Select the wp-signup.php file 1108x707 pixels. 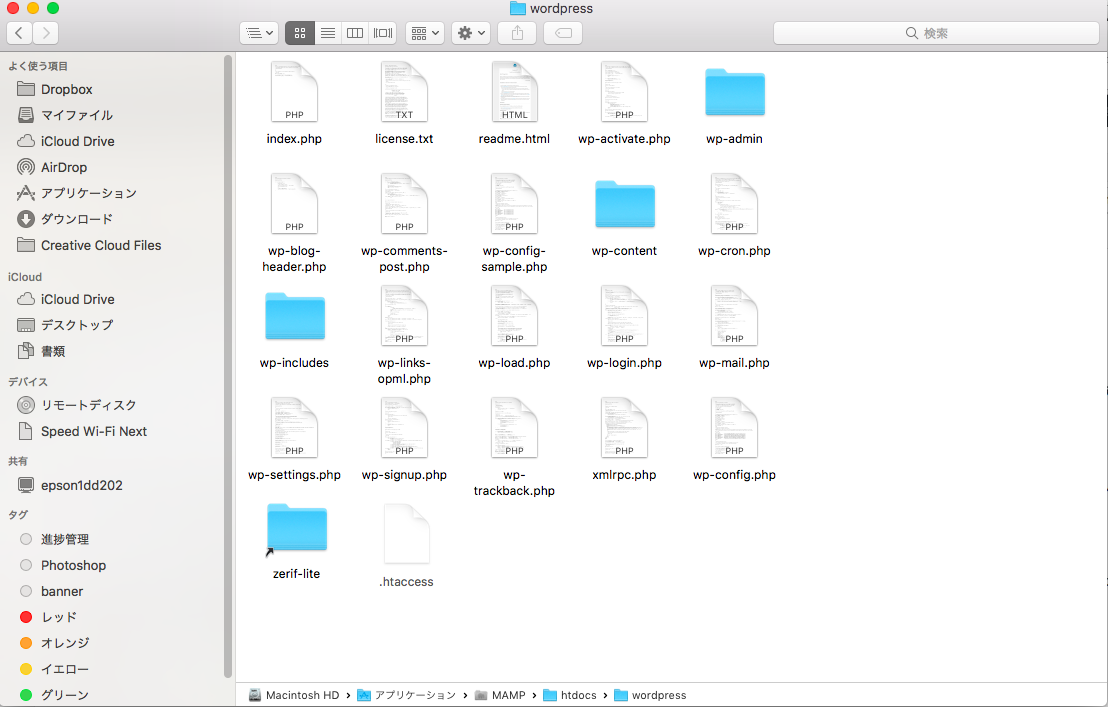pyautogui.click(x=404, y=427)
